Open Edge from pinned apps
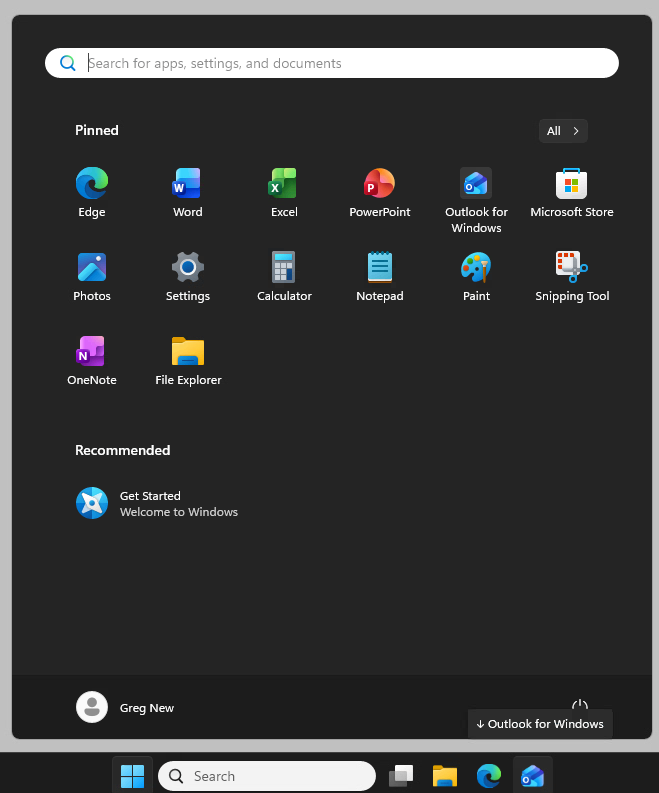The image size is (659, 793). [92, 193]
